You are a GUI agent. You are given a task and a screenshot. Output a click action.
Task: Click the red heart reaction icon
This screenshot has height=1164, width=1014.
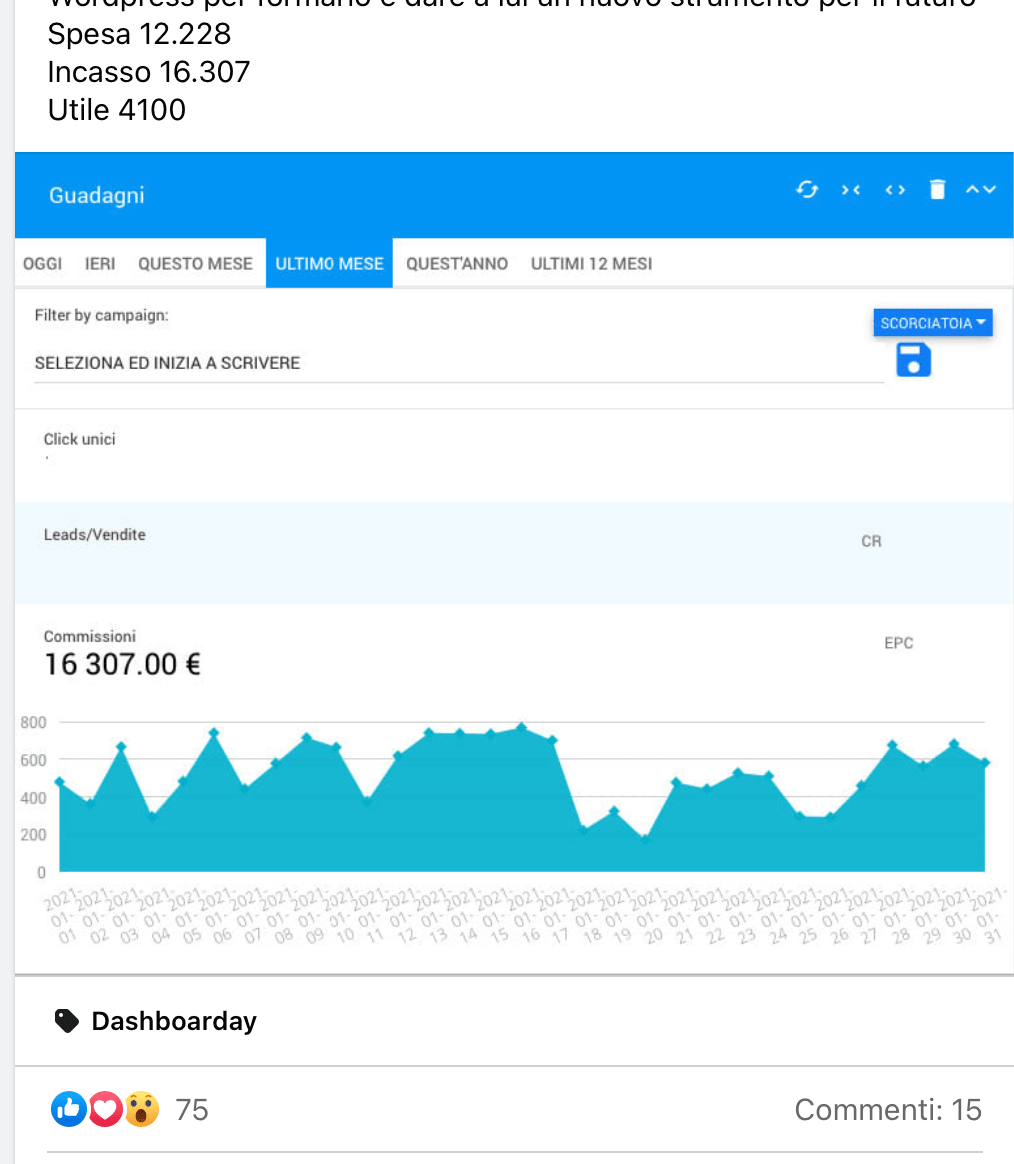click(105, 1109)
